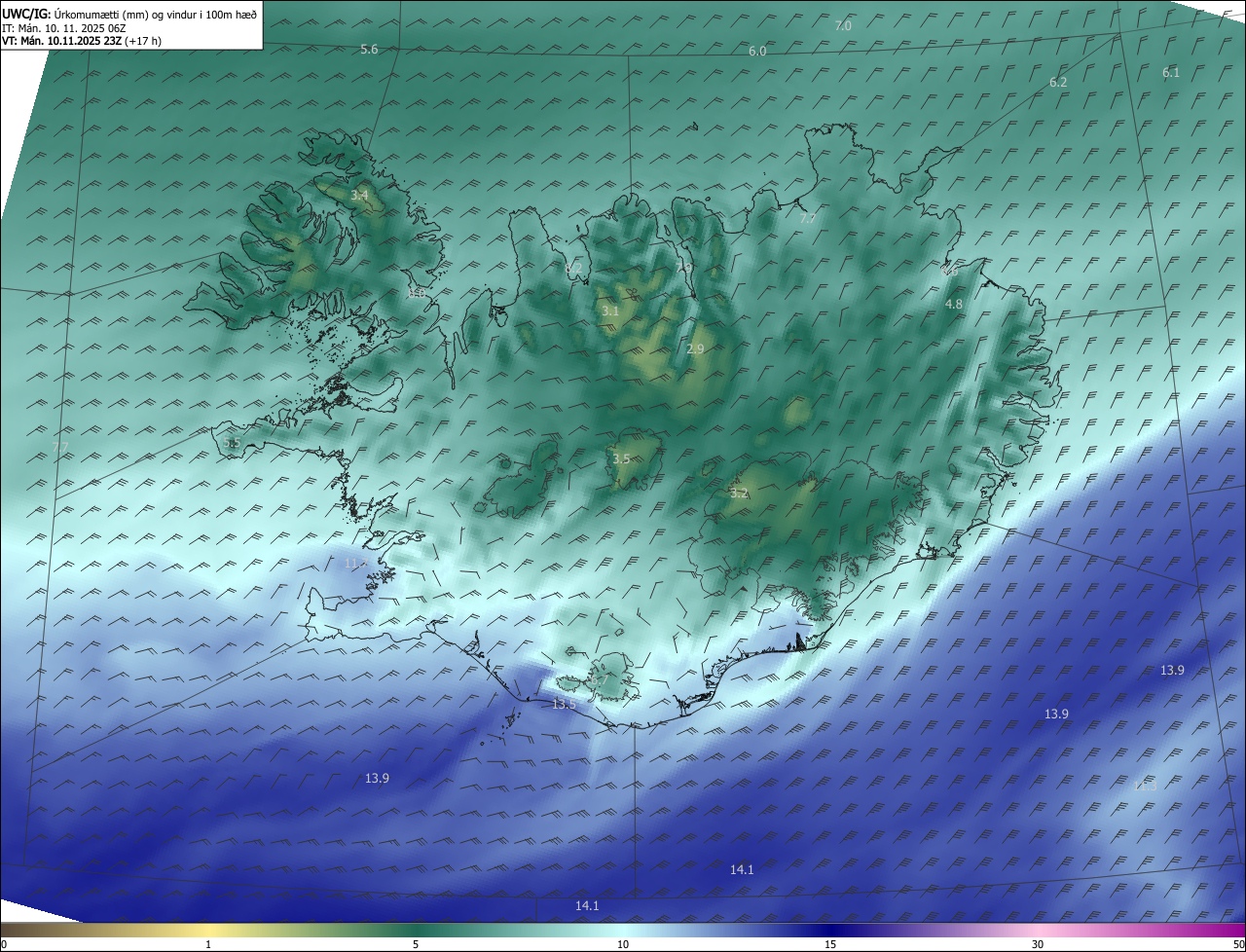Click the 6.2 value label

[x=1058, y=83]
